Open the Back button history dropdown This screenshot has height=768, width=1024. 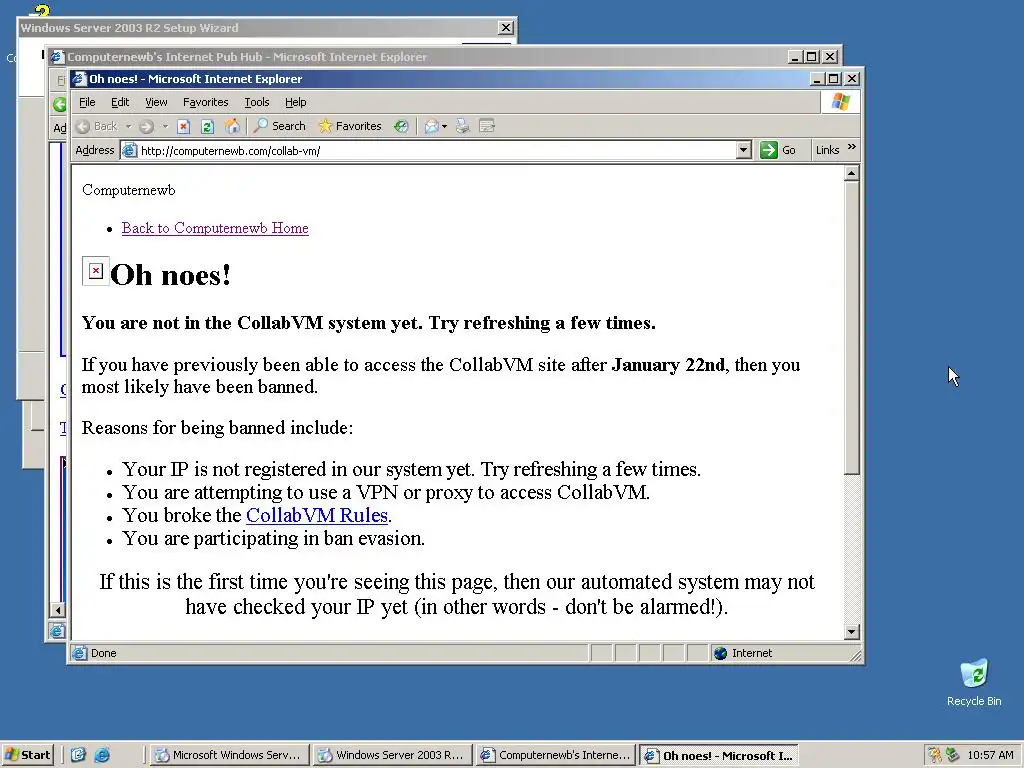point(129,126)
